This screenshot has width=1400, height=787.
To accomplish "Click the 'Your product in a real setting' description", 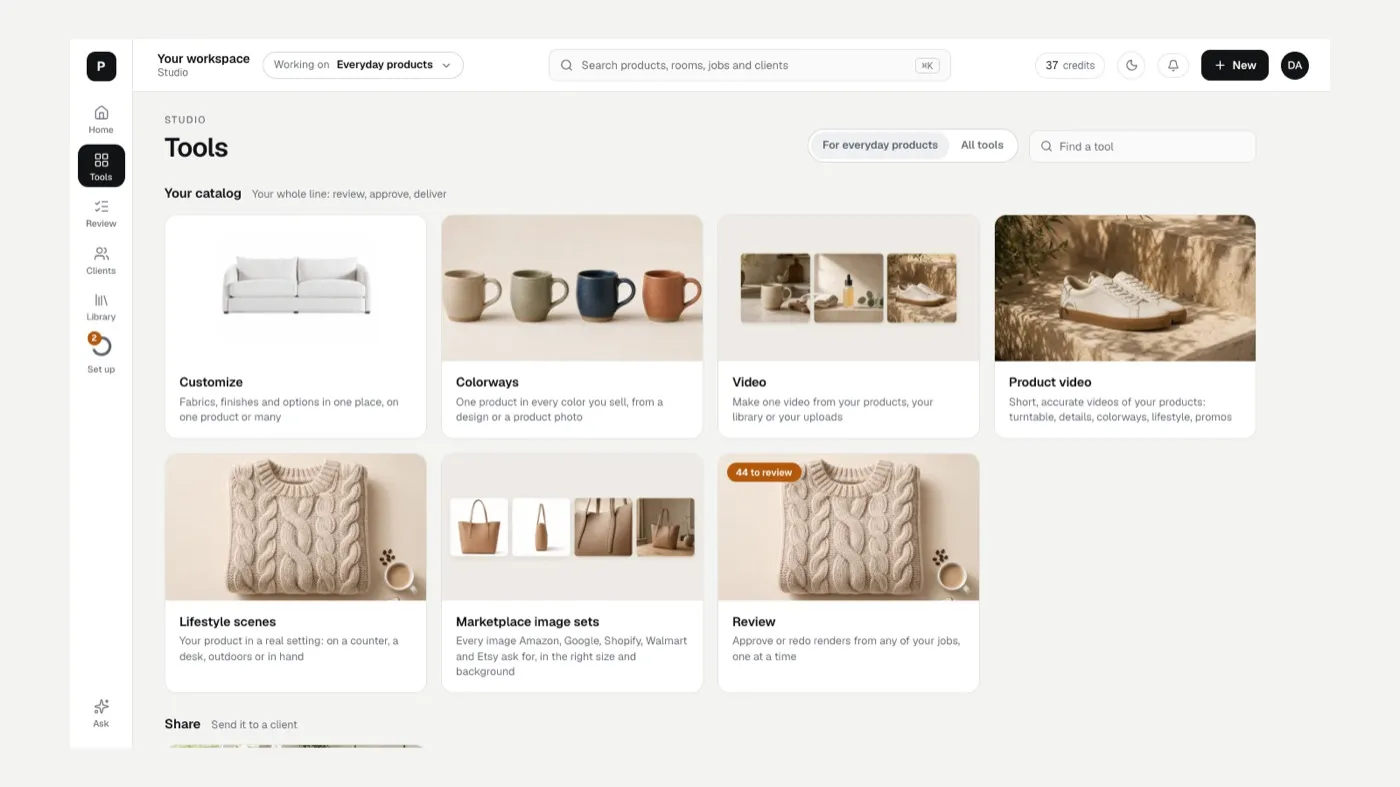I will click(289, 649).
